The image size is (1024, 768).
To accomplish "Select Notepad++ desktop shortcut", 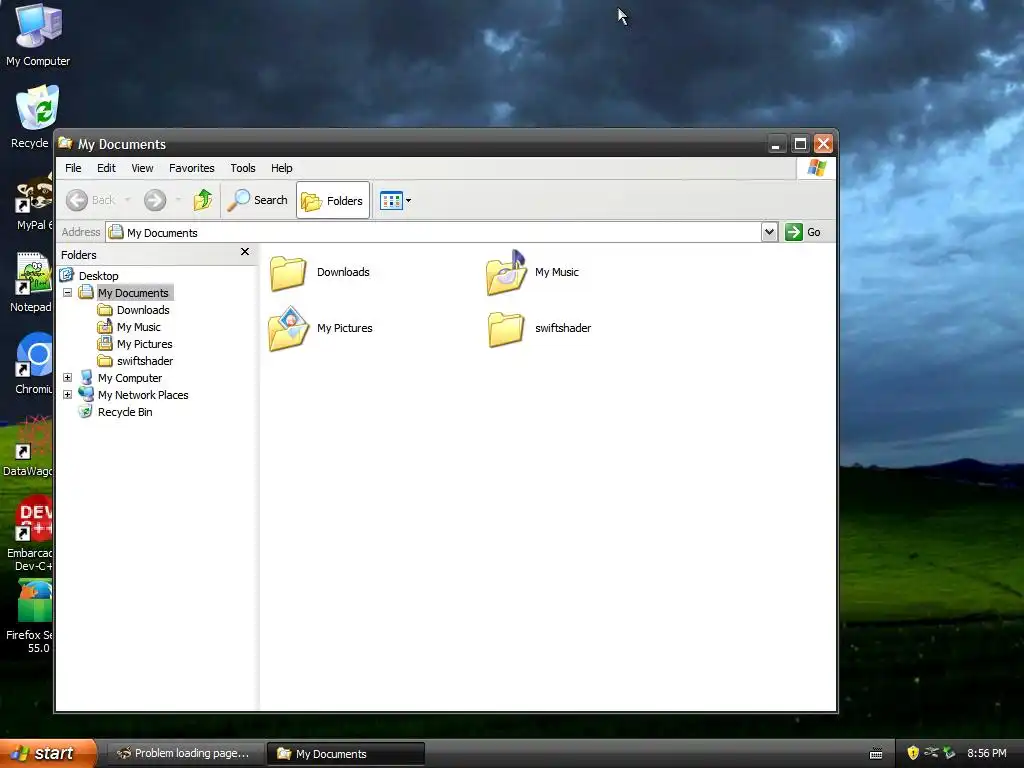I will click(x=31, y=282).
